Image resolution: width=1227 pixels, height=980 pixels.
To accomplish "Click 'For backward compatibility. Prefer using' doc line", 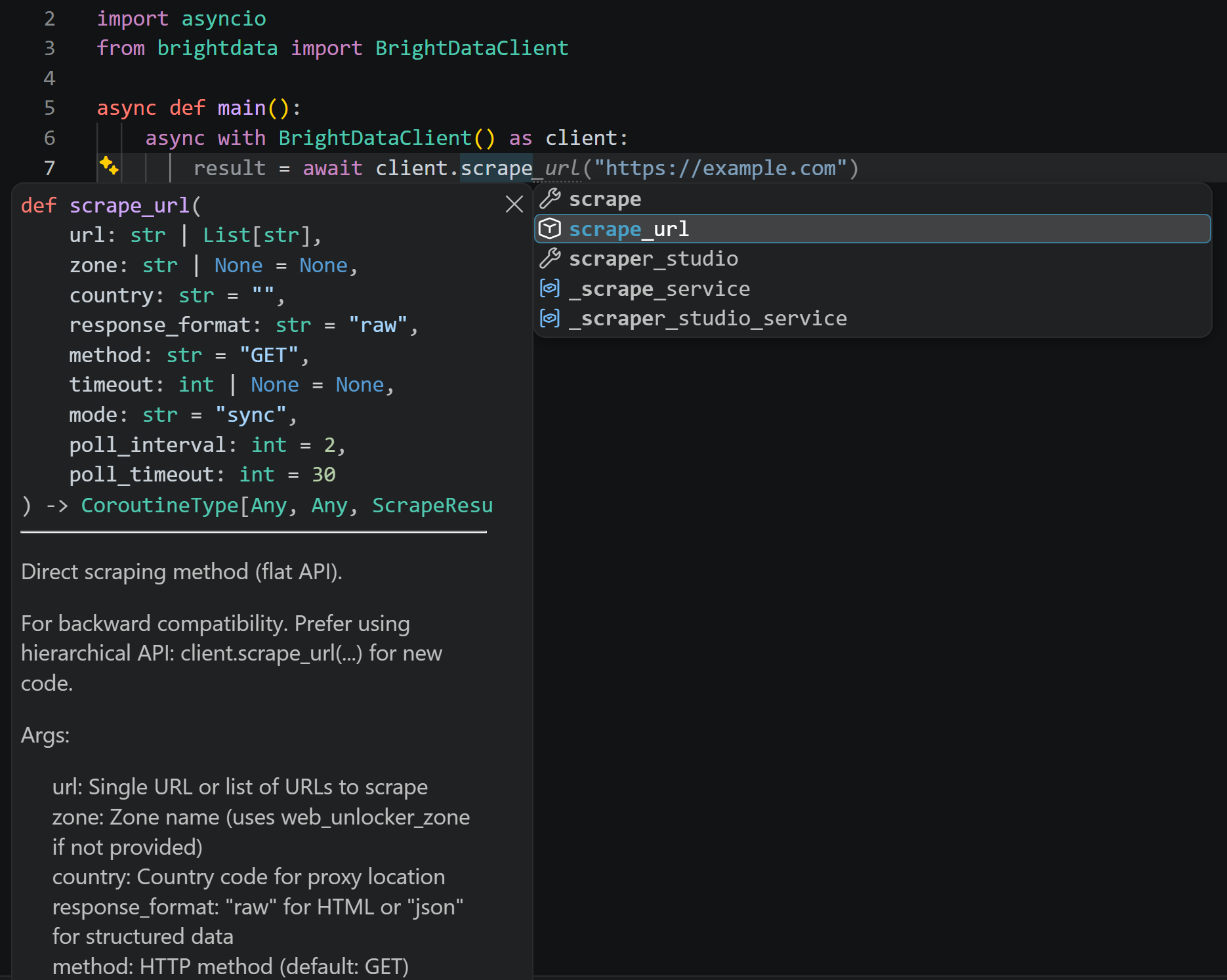I will tap(215, 623).
